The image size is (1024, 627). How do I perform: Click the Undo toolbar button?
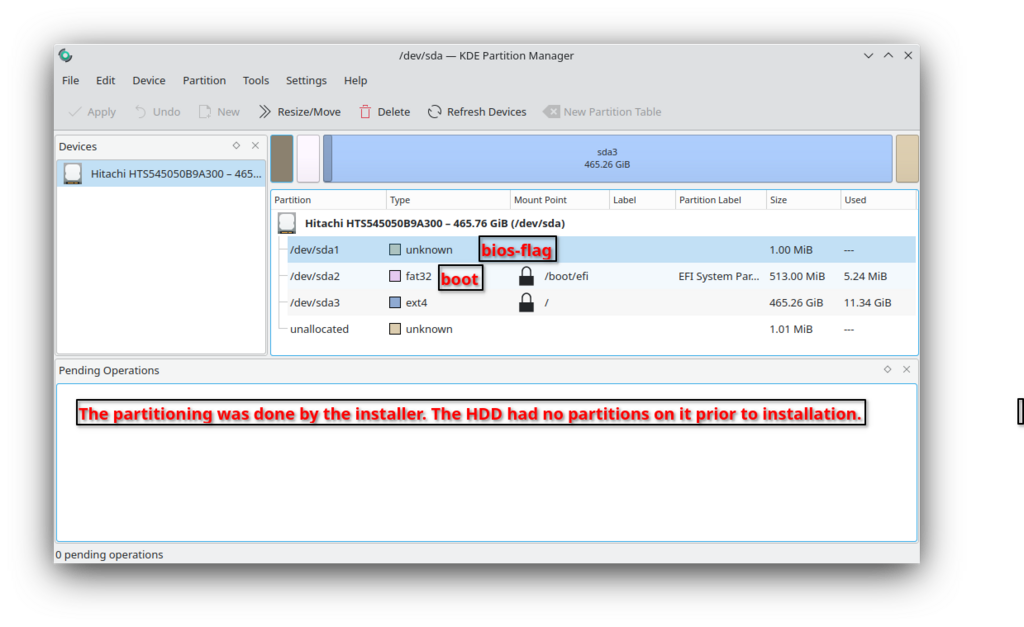coord(157,112)
